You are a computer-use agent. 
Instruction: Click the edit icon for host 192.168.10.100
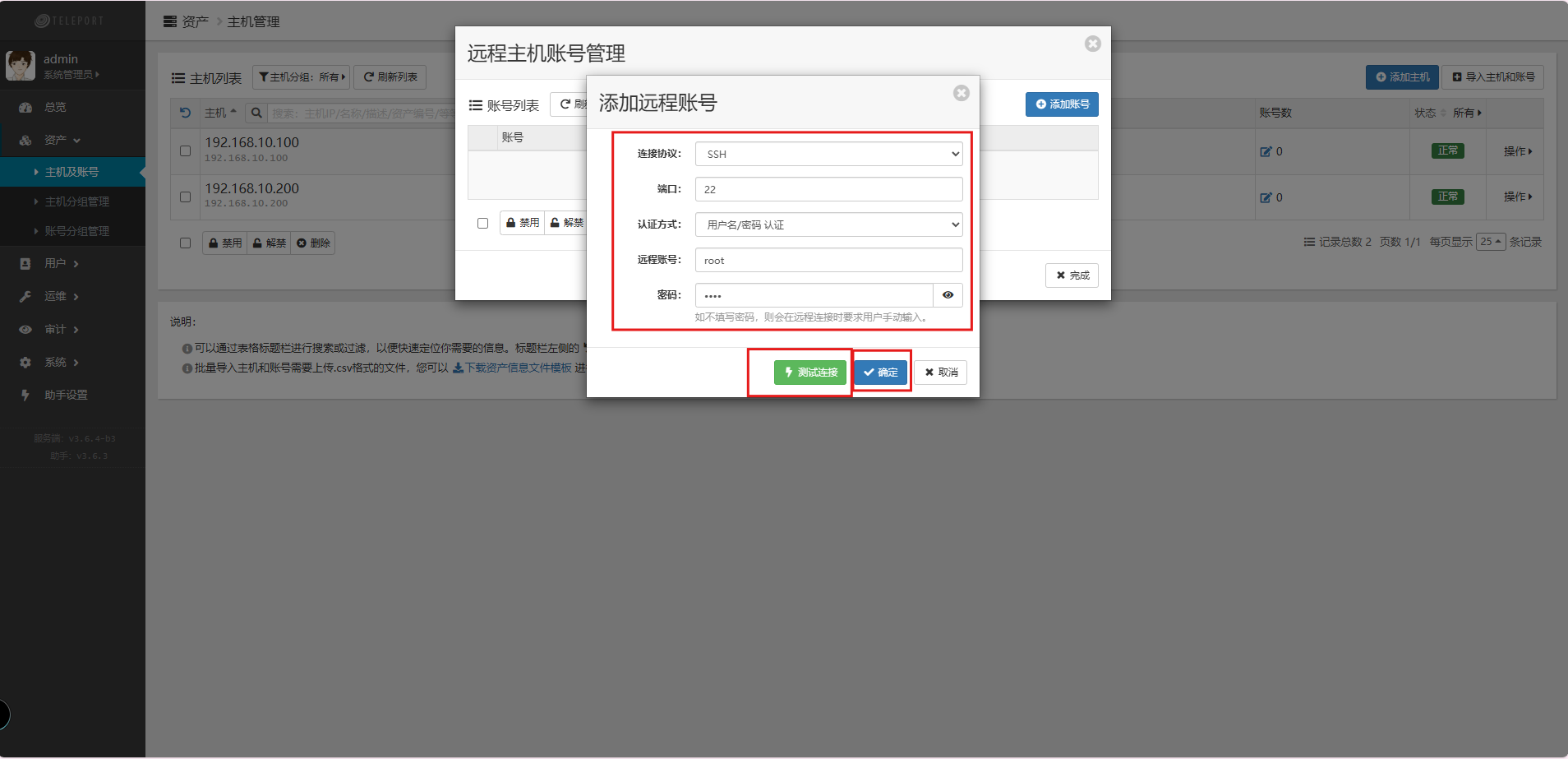(1266, 151)
